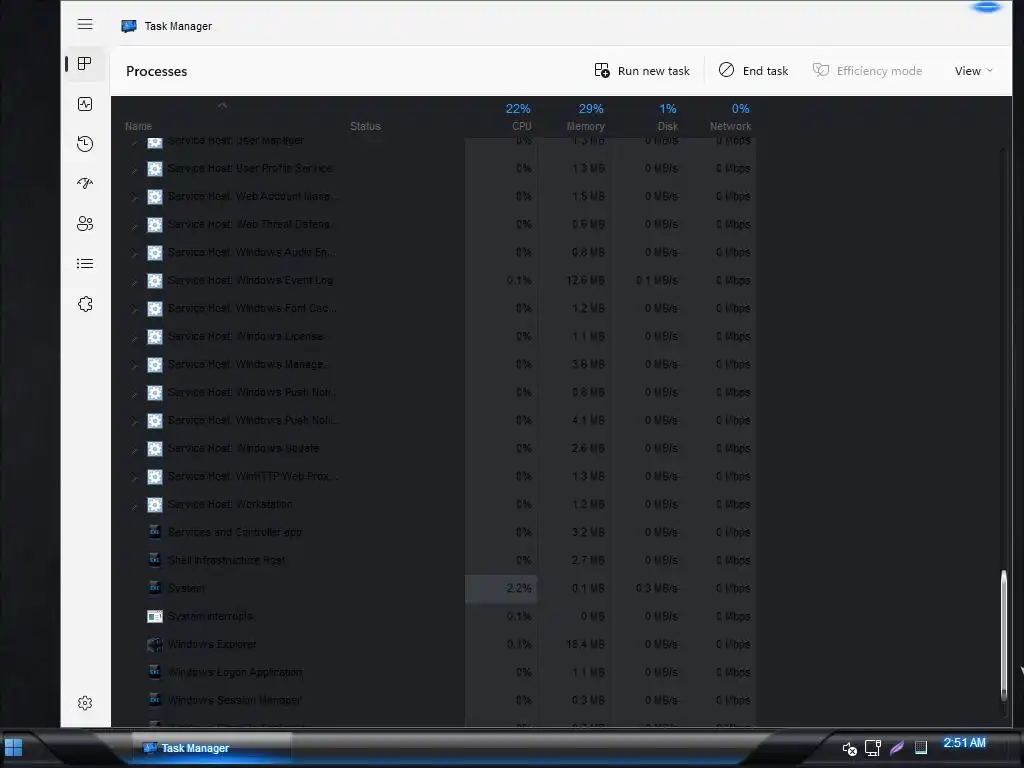Expand Service Host: Windows Audio Endpoint row
This screenshot has width=1024, height=768.
tap(134, 253)
